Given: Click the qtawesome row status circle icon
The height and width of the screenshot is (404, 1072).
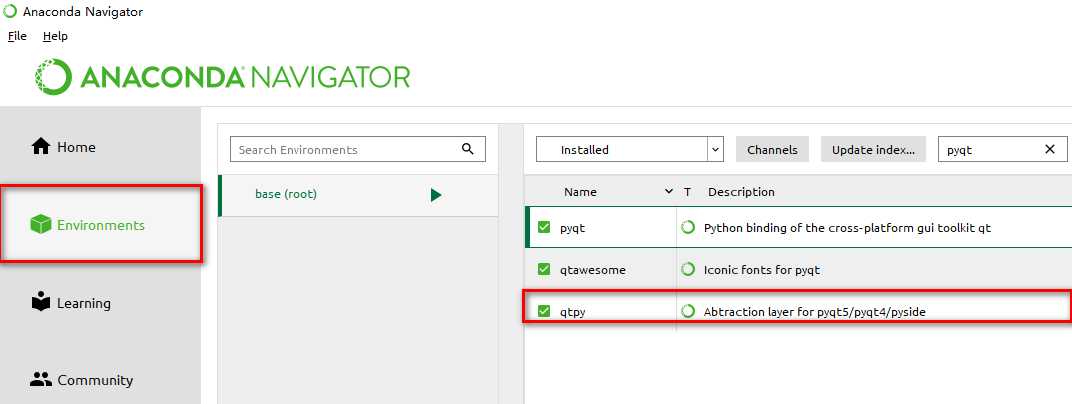Looking at the screenshot, I should [x=688, y=269].
